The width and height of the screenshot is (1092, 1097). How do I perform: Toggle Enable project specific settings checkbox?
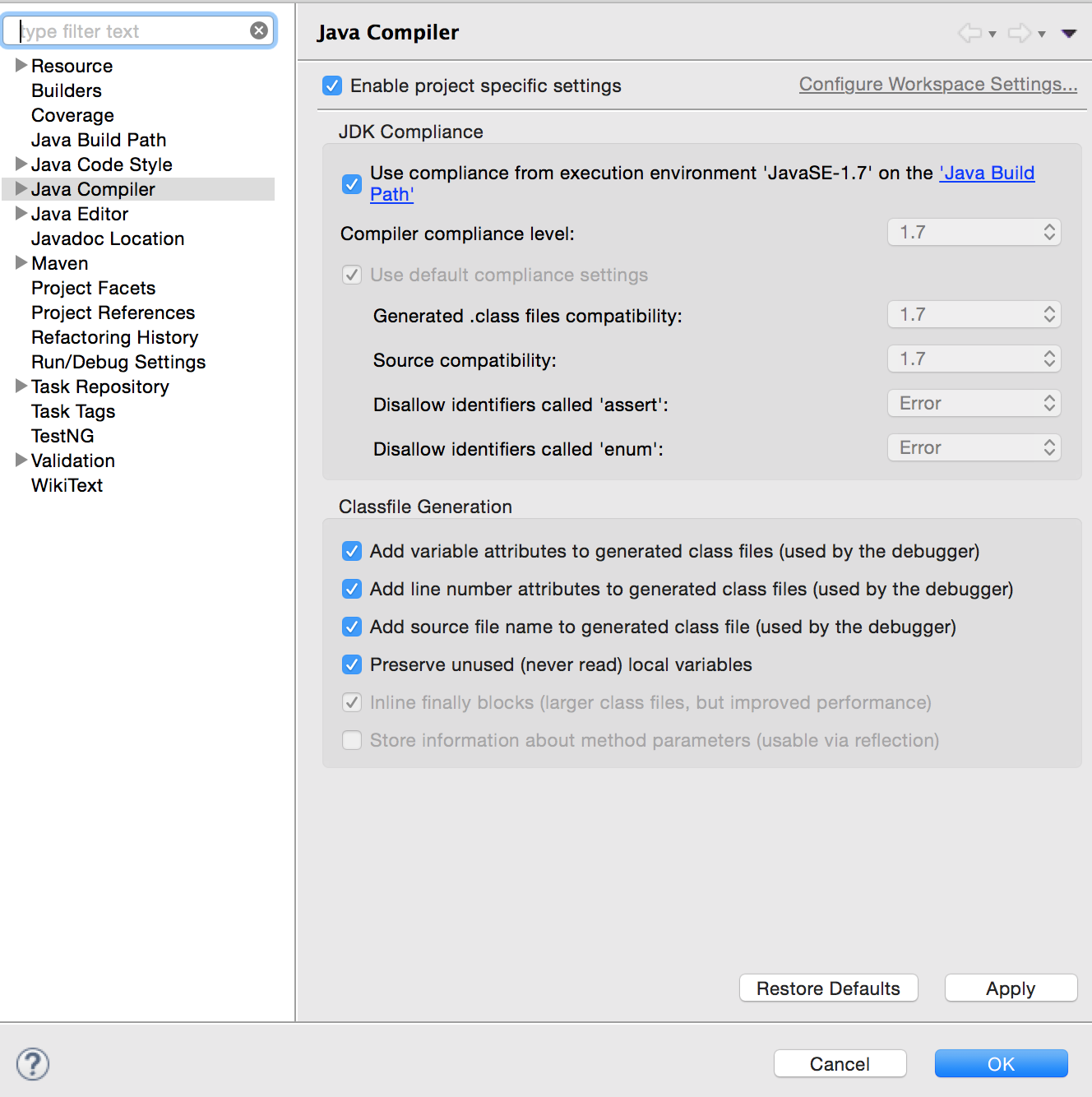(332, 86)
